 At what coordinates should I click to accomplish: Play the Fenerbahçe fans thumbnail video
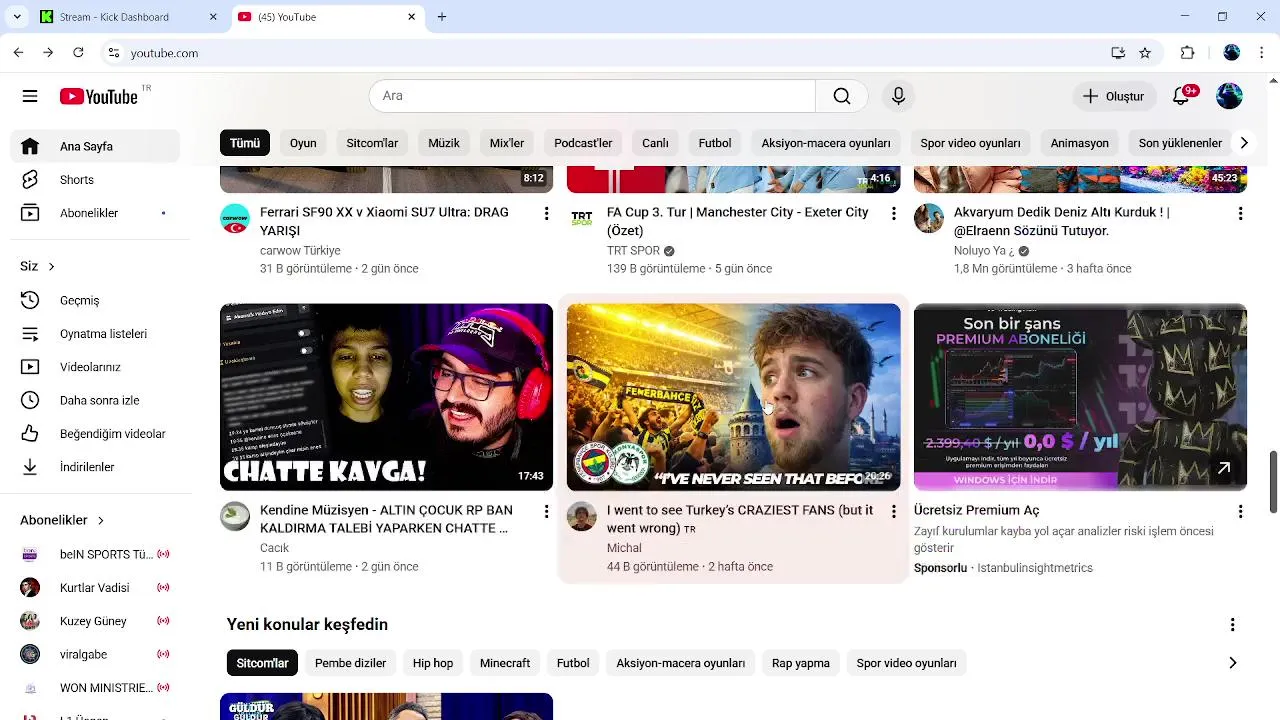pos(733,397)
